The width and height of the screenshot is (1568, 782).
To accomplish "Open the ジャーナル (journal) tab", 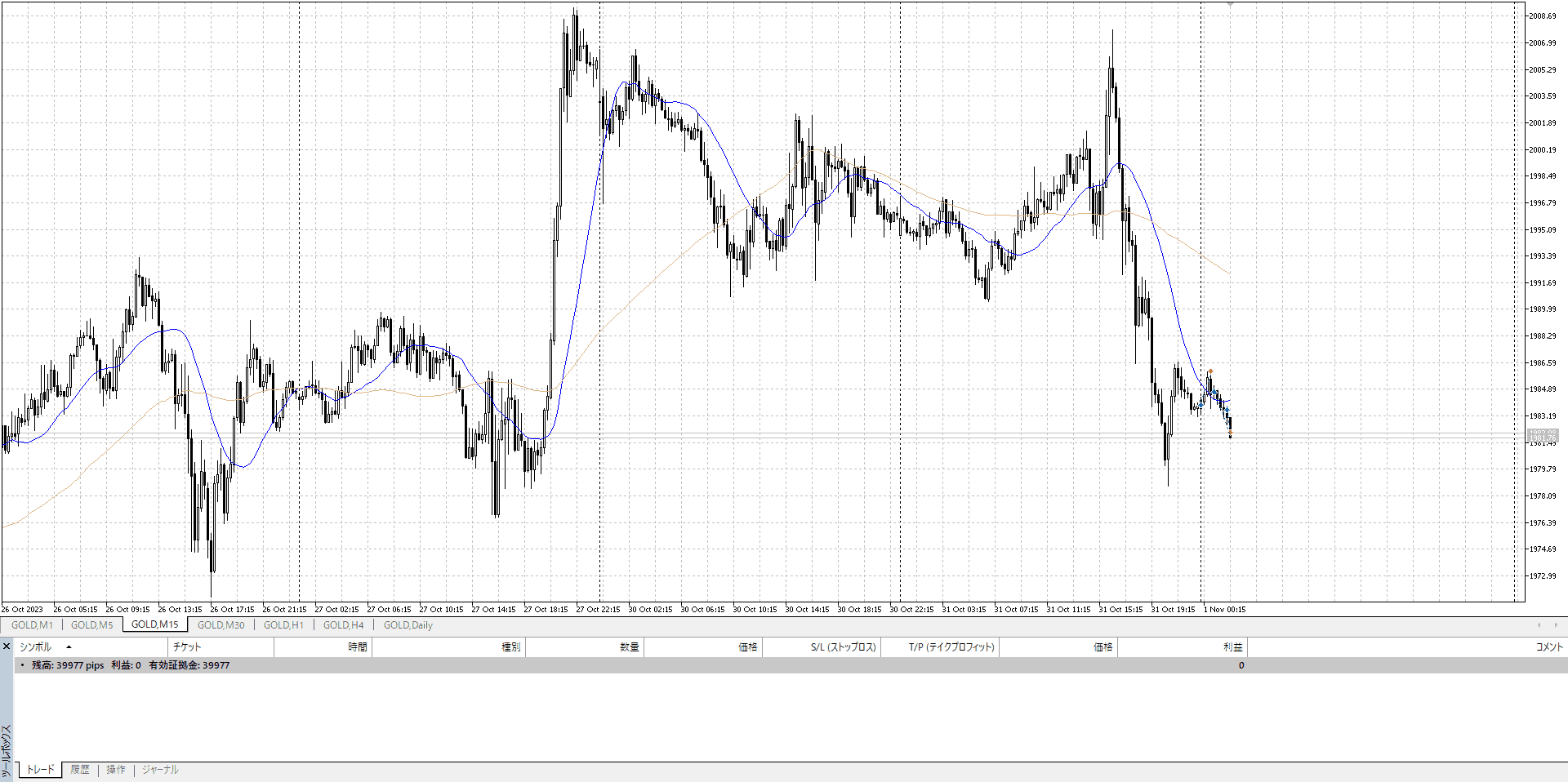I will coord(160,770).
